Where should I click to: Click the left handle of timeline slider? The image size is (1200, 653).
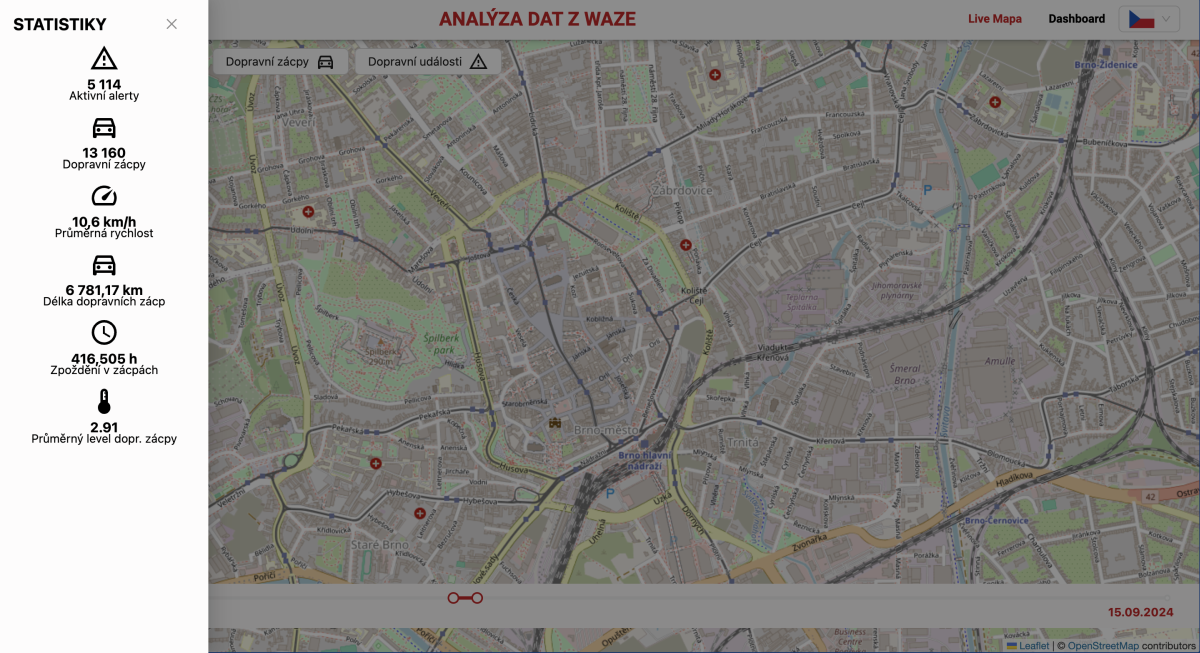(x=454, y=598)
